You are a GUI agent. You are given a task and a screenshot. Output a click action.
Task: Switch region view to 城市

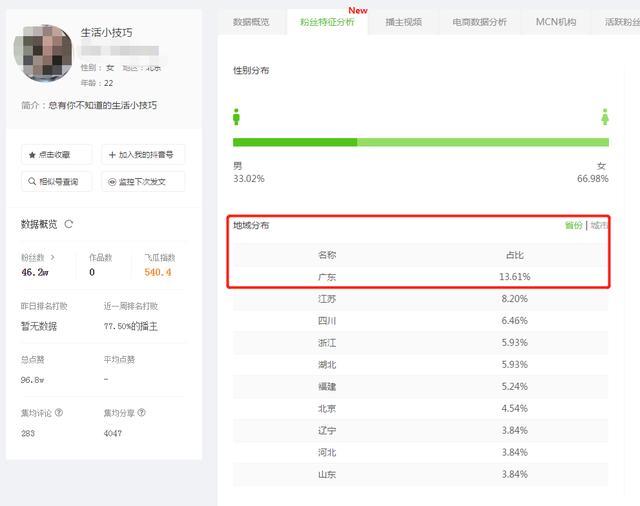click(x=599, y=225)
